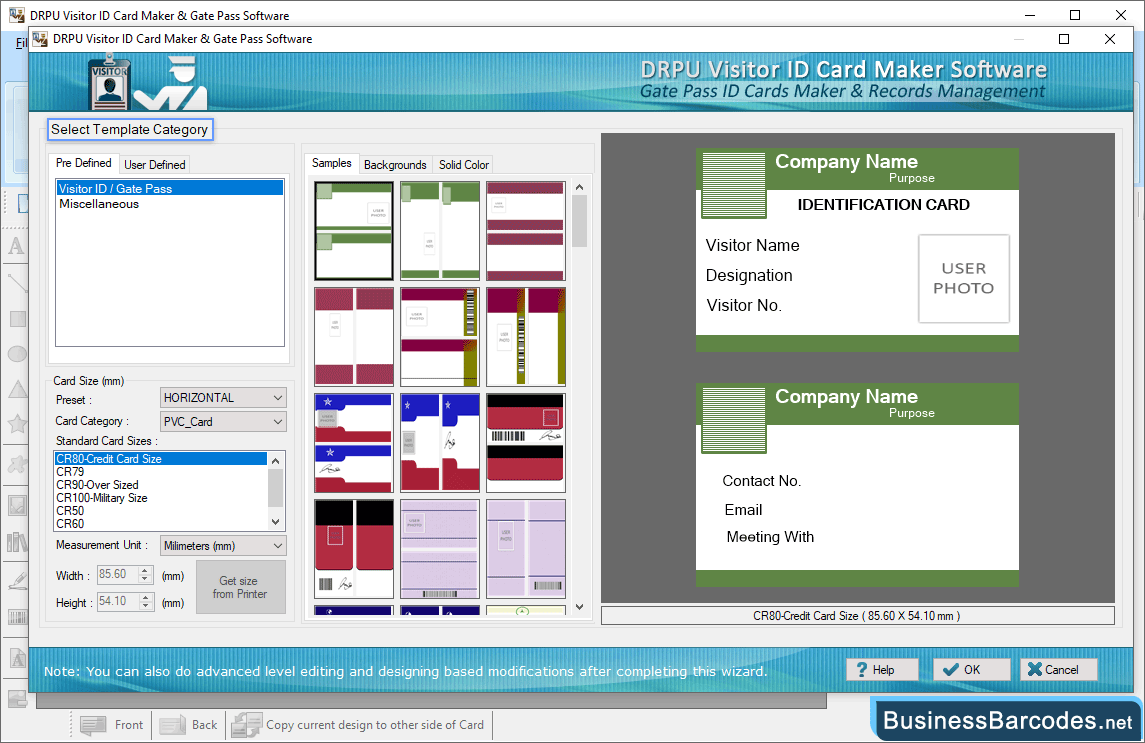
Task: Choose lavender horizontal sample template
Action: click(440, 549)
